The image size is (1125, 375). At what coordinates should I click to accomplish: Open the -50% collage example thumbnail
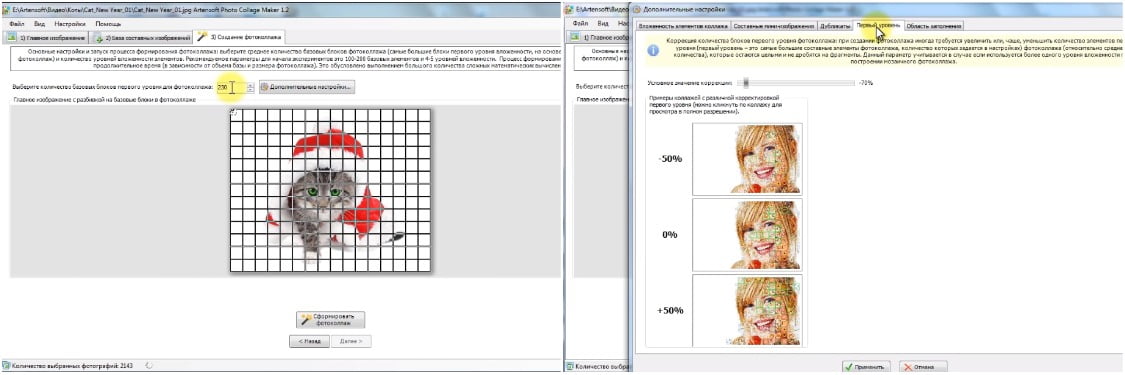click(747, 158)
